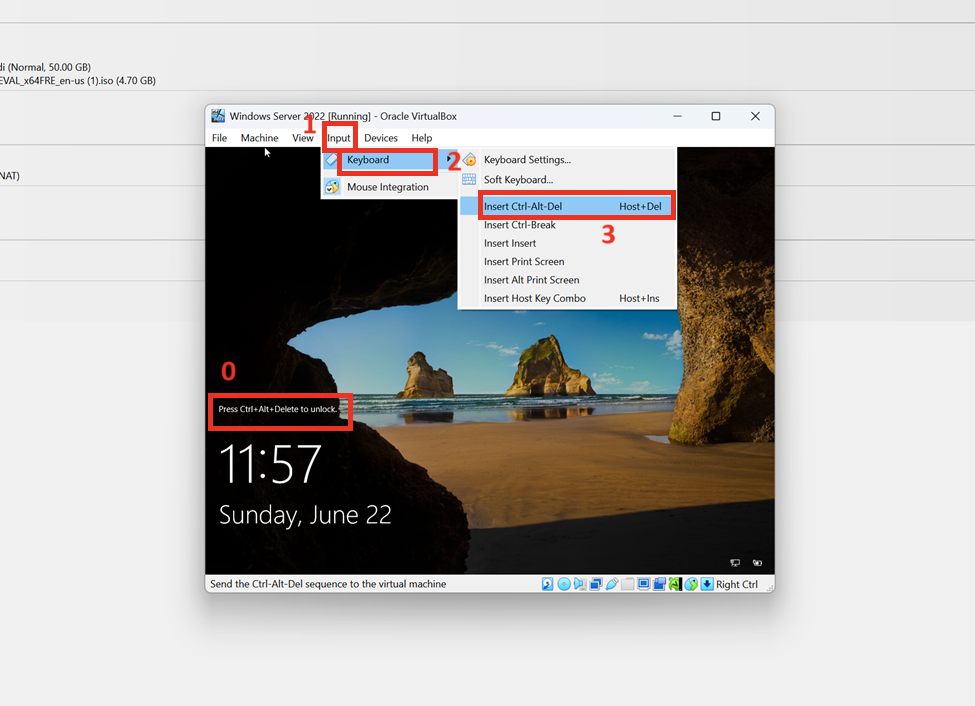Choose Insert Alt Print Screen
Viewport: 975px width, 706px height.
click(567, 280)
